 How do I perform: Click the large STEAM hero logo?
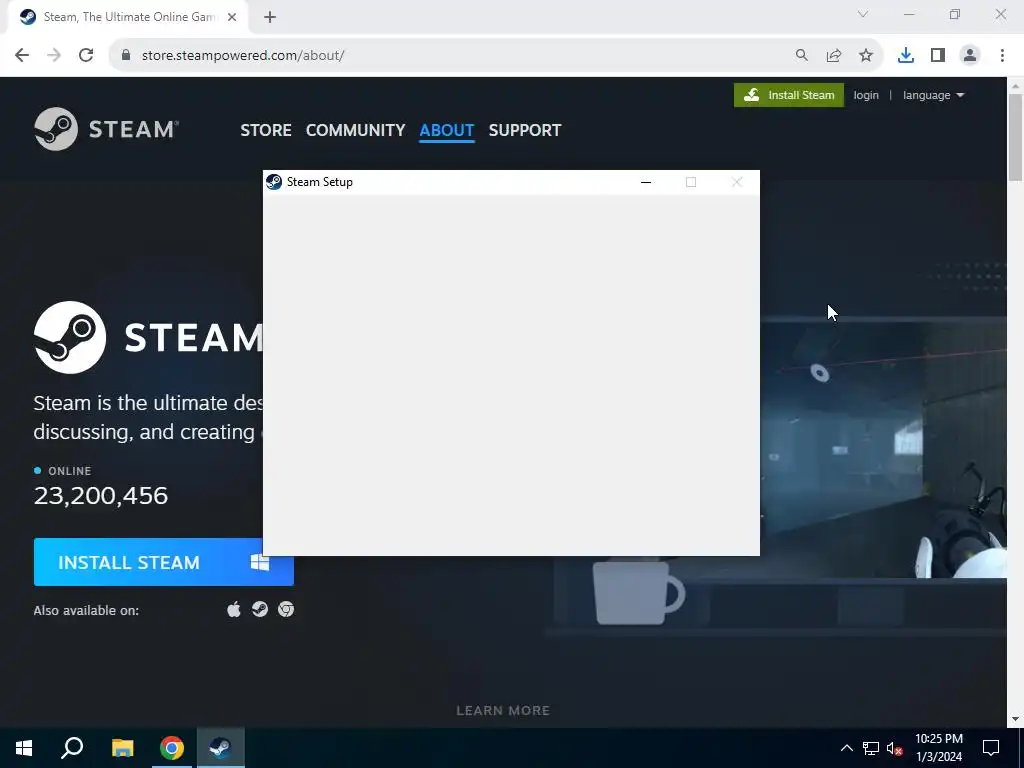[148, 337]
